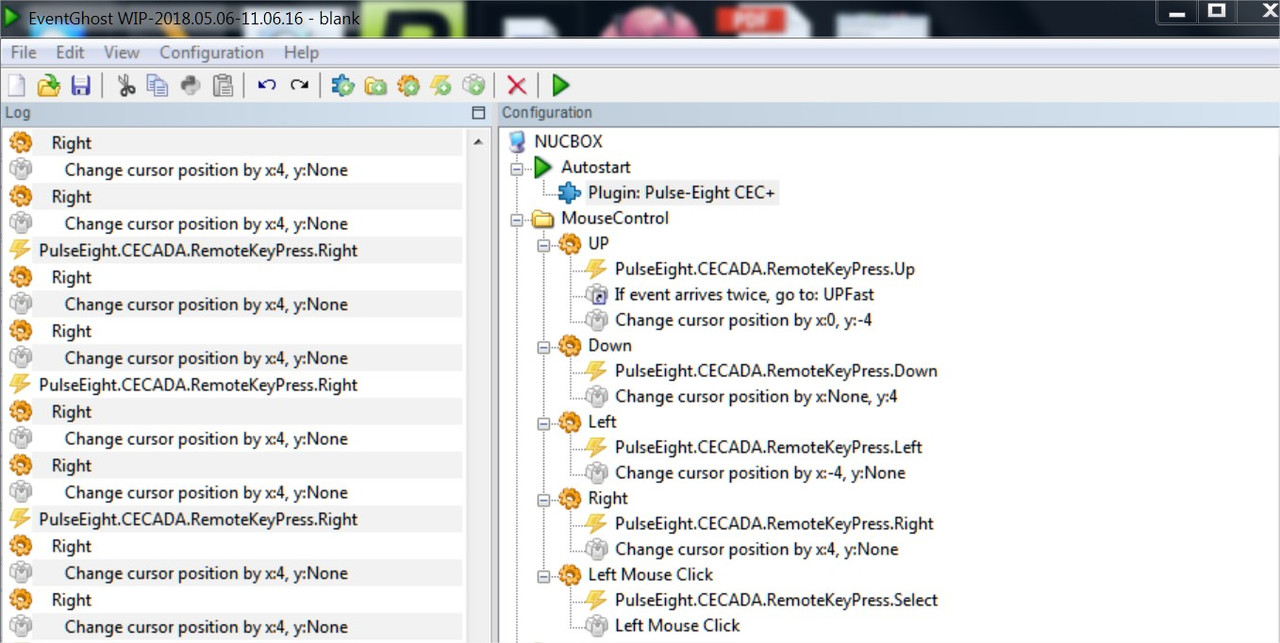Select the MouseControl folder label
Screen dimensions: 1280x643
point(614,218)
